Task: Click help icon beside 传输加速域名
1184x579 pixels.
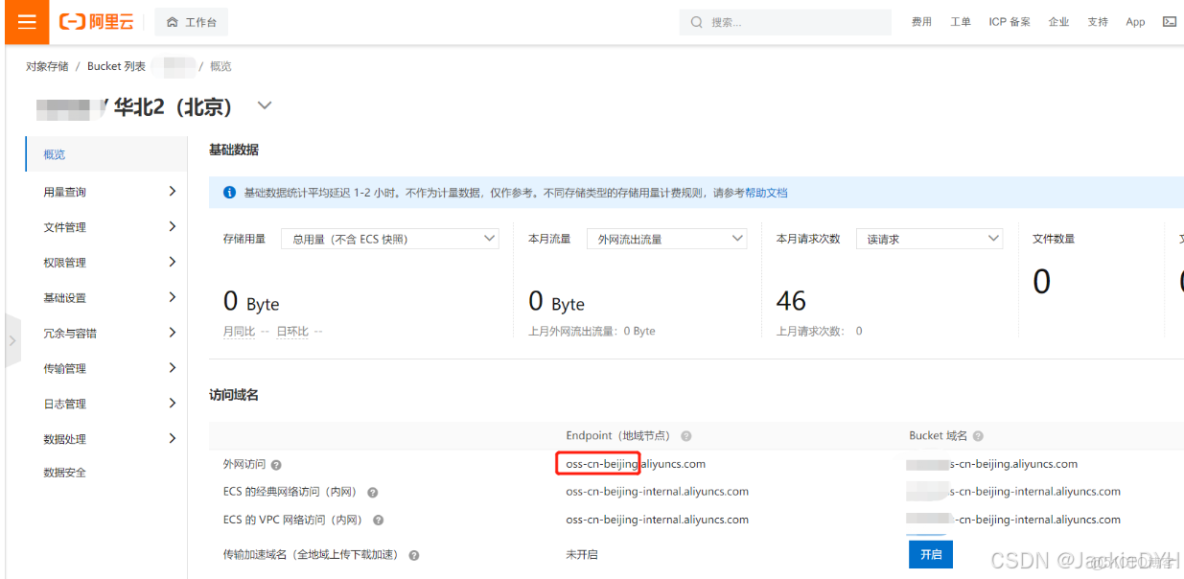Action: click(x=413, y=554)
